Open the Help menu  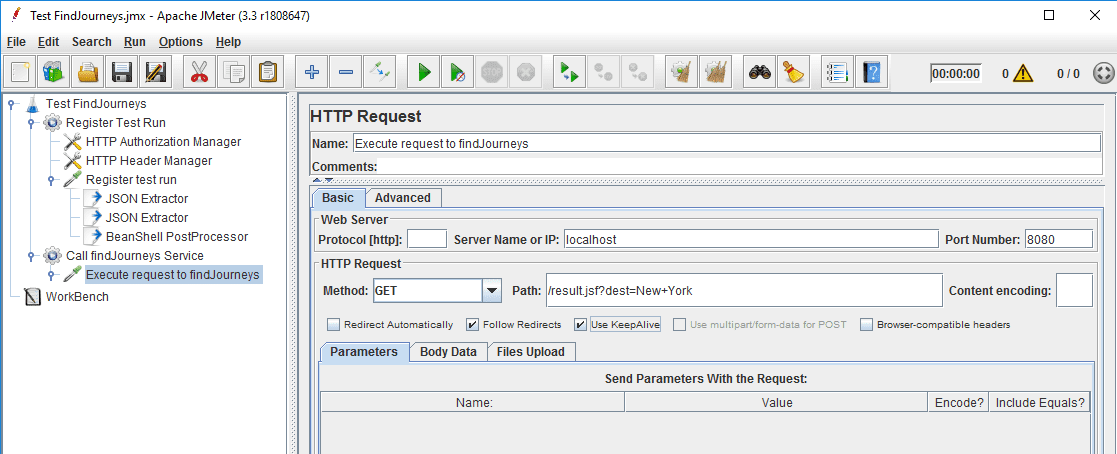229,42
